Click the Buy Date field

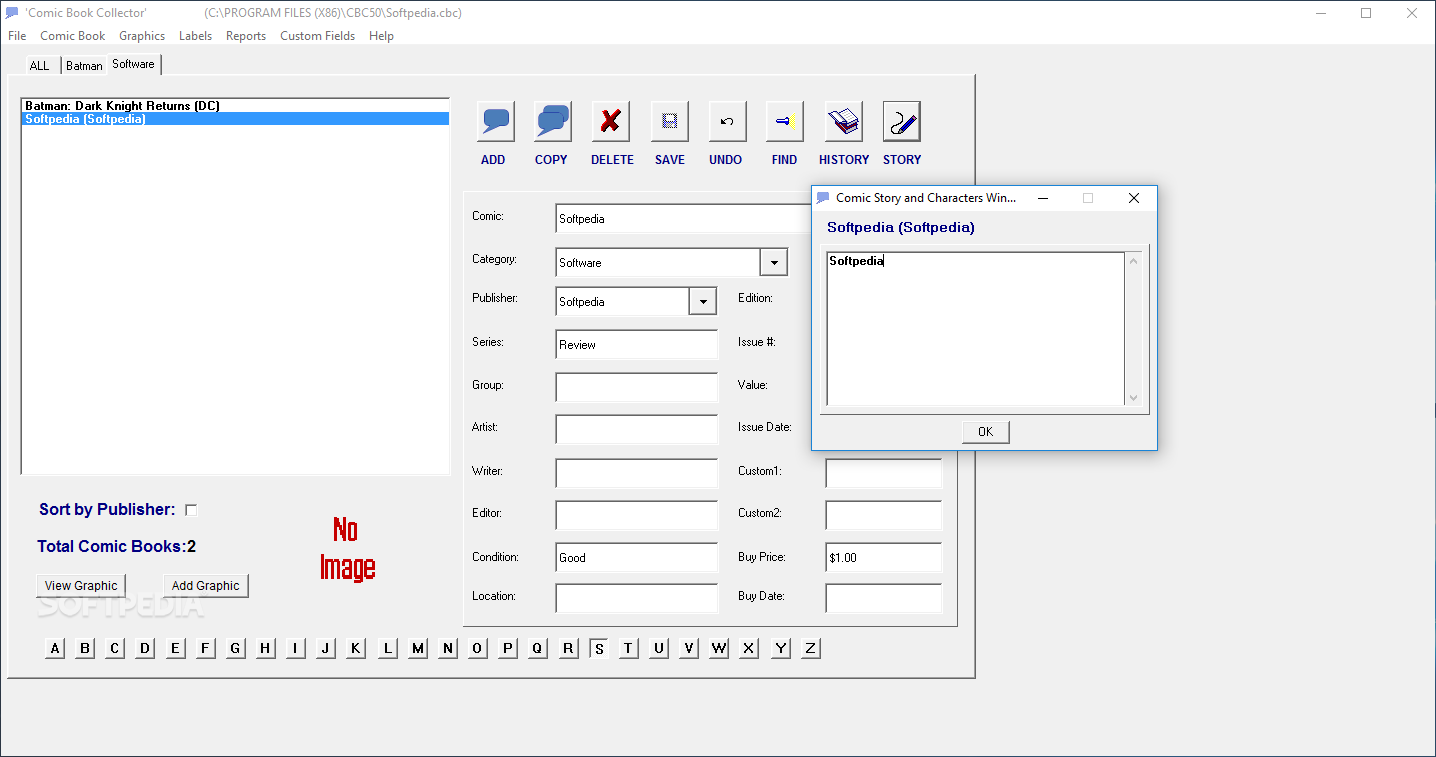(x=884, y=599)
